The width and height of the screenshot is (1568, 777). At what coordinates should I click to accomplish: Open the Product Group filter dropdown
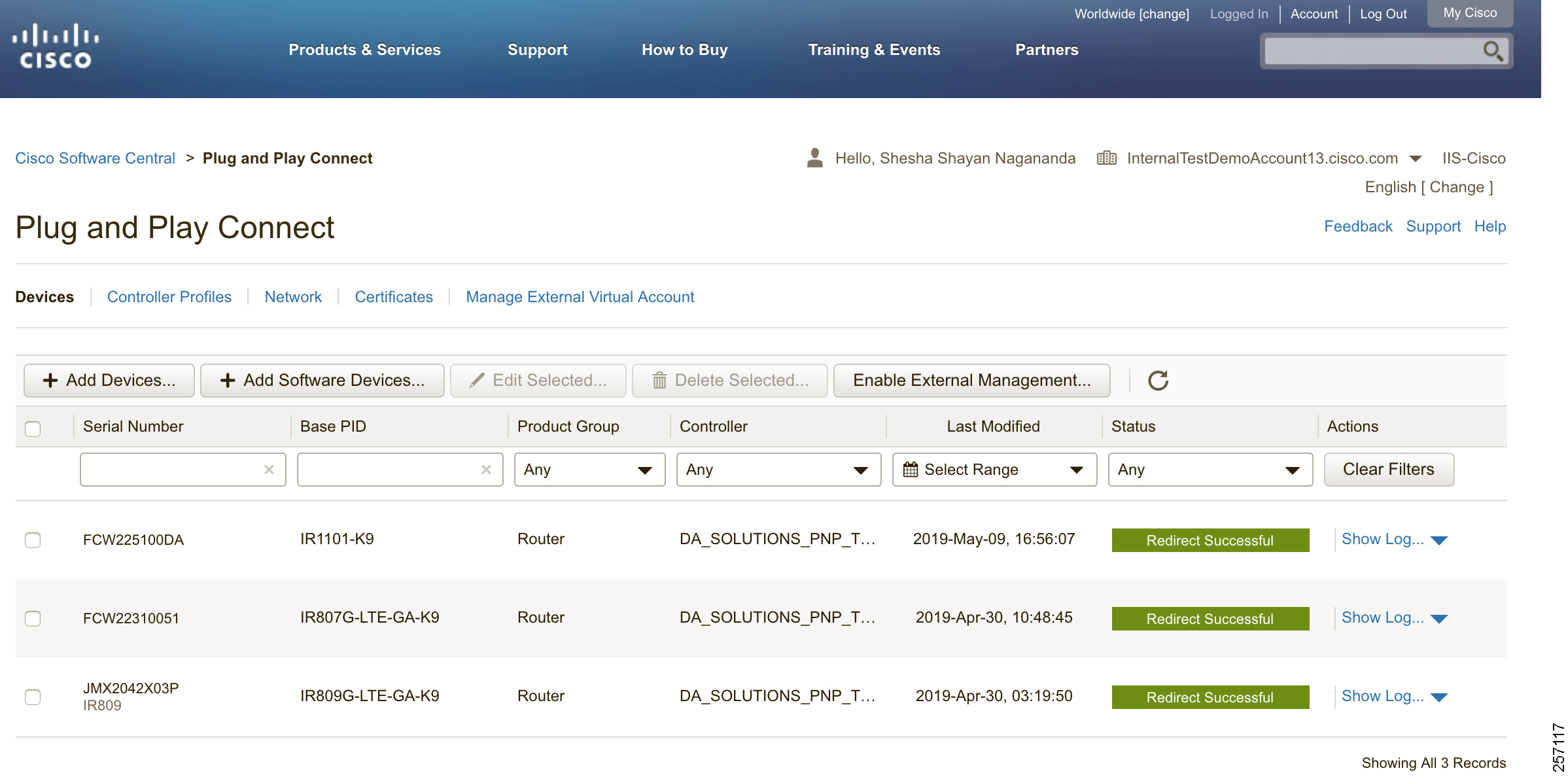pyautogui.click(x=589, y=470)
